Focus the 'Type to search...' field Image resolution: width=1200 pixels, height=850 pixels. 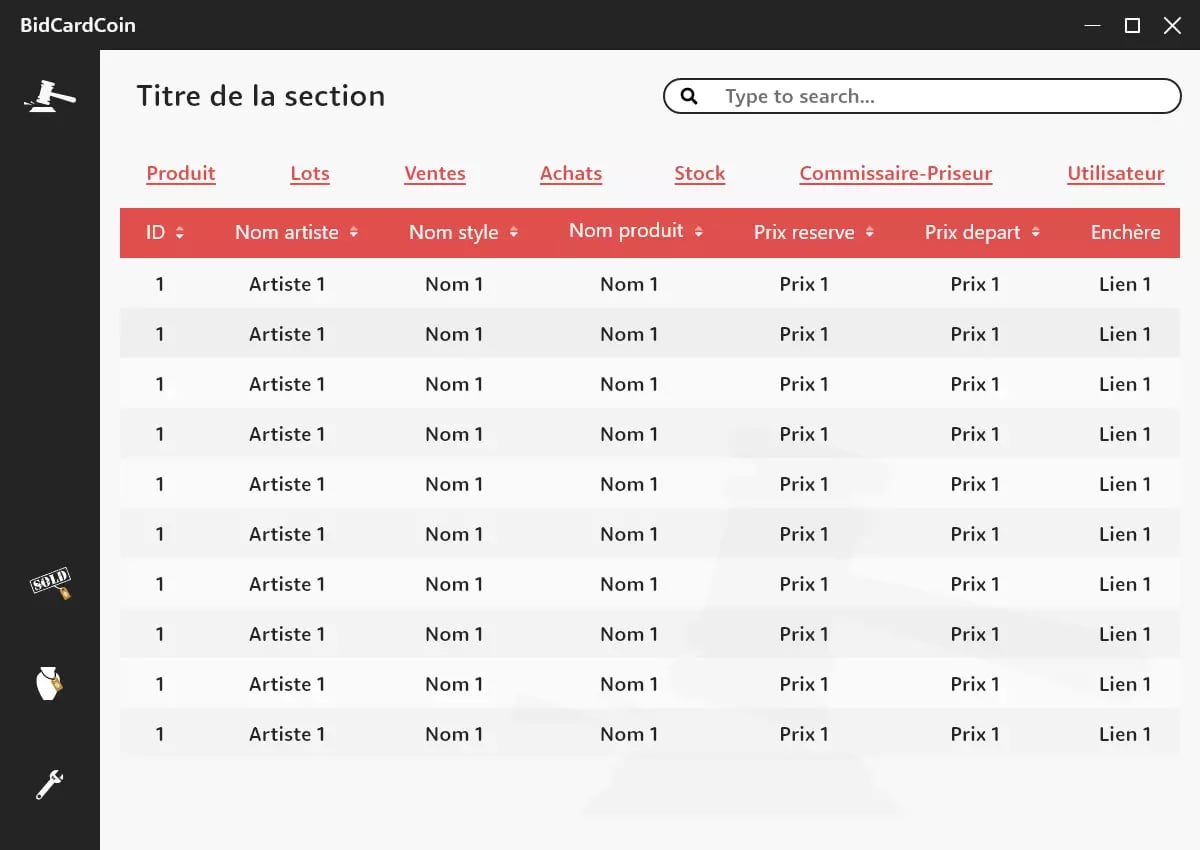940,96
